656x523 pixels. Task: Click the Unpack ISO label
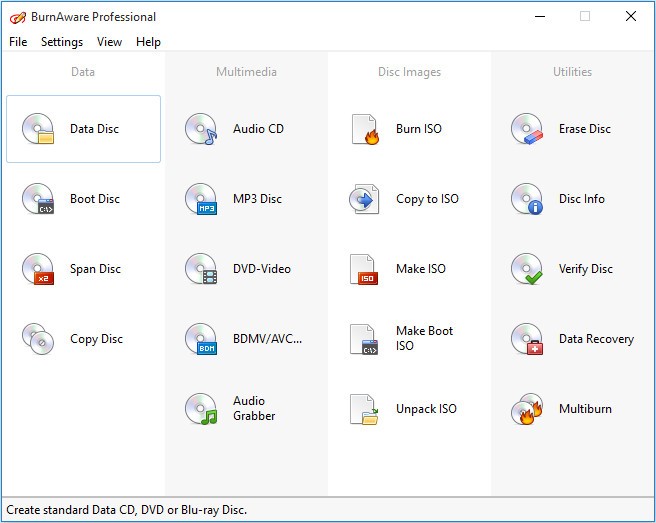pos(426,409)
